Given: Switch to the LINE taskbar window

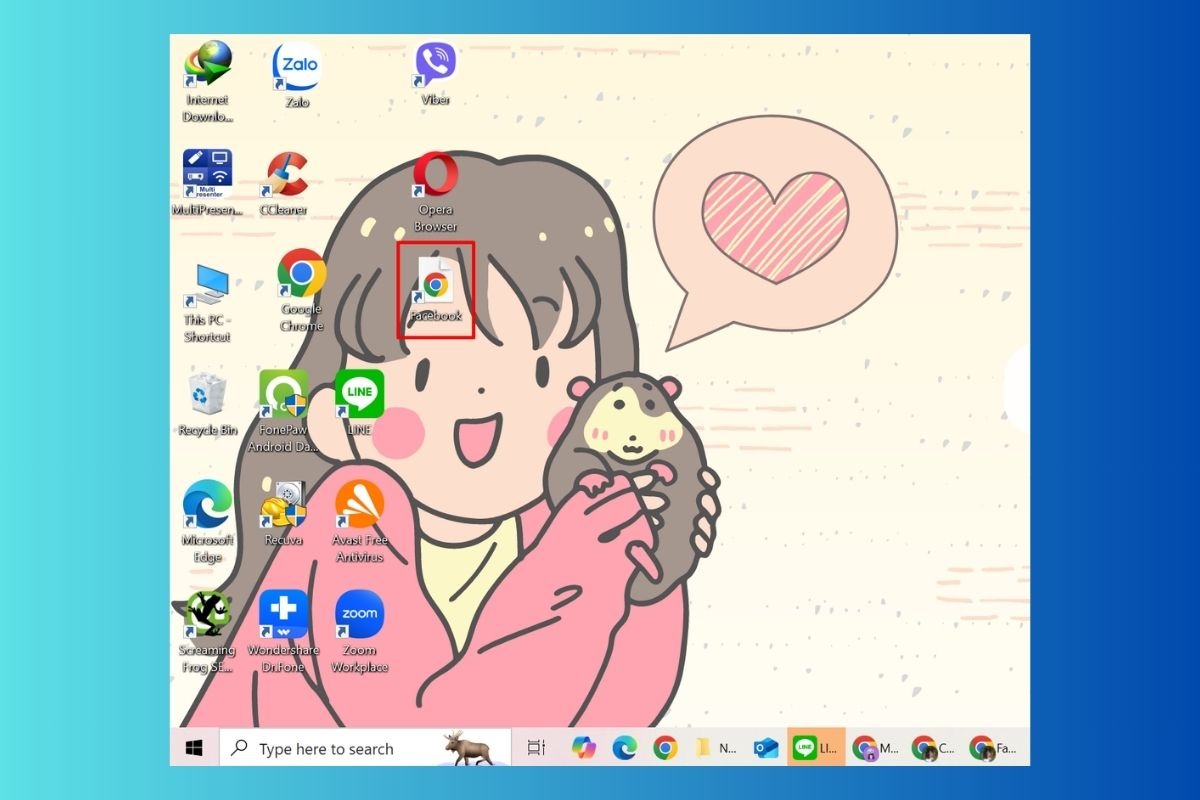Looking at the screenshot, I should click(816, 747).
